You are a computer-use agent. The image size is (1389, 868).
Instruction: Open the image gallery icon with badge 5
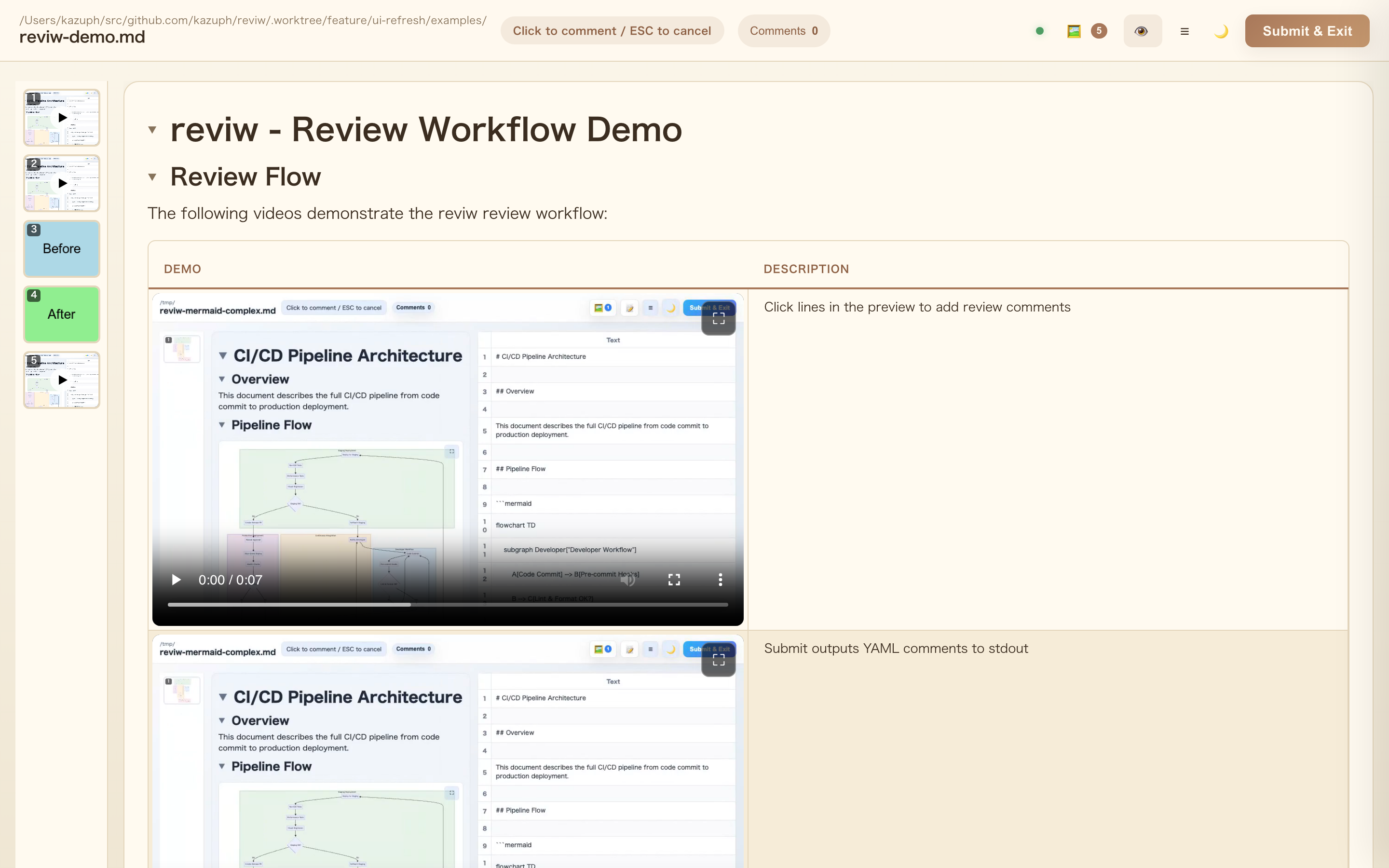1086,31
